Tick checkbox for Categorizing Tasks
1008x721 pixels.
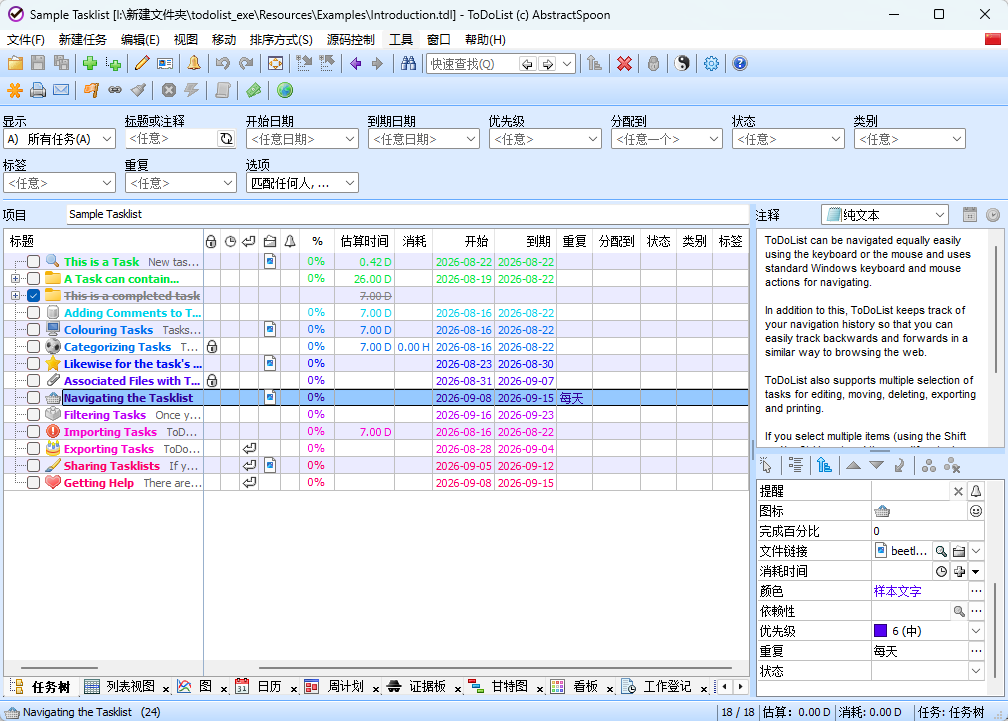(x=33, y=347)
